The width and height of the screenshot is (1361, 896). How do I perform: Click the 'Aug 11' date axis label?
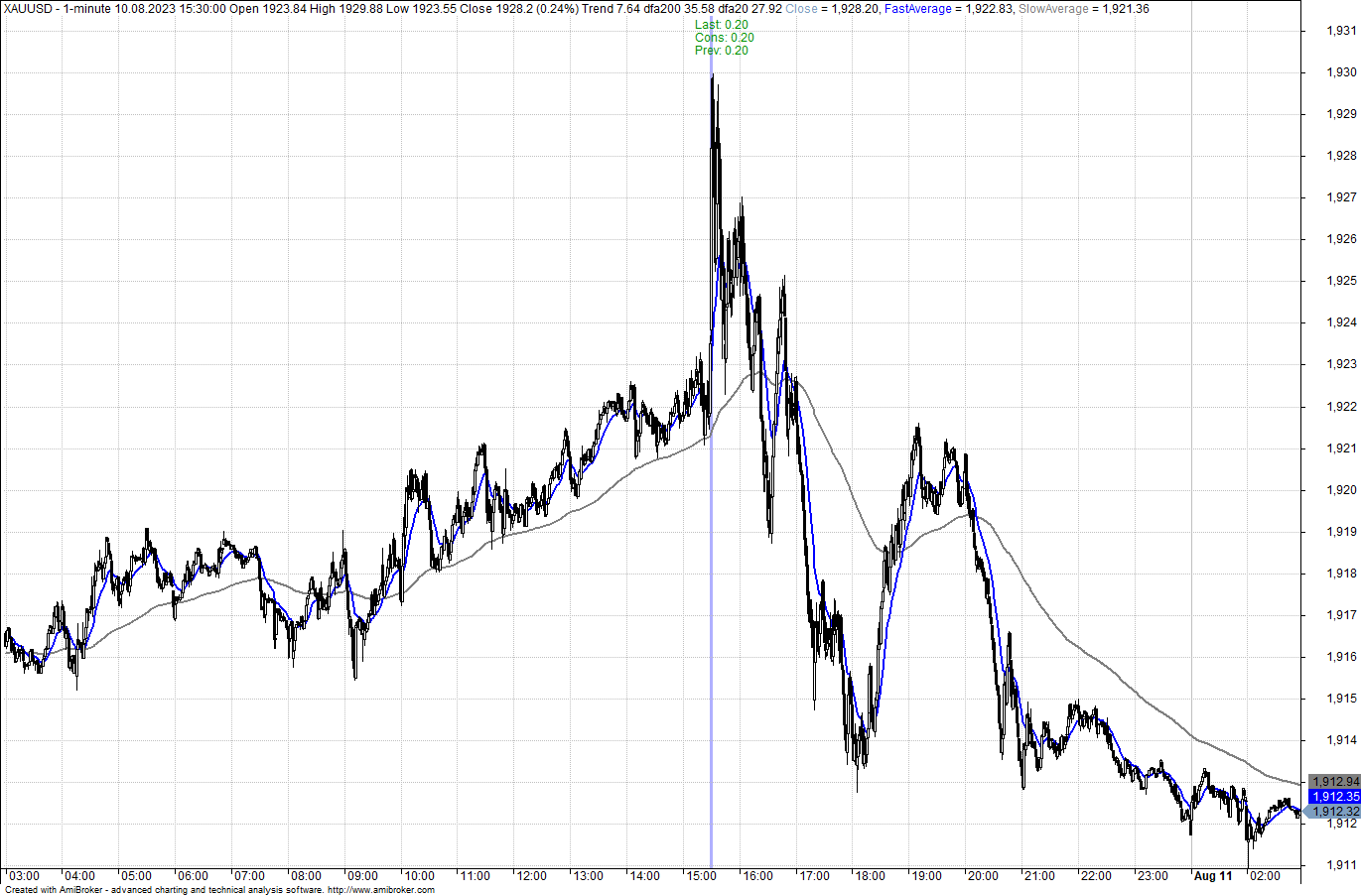coord(1212,876)
